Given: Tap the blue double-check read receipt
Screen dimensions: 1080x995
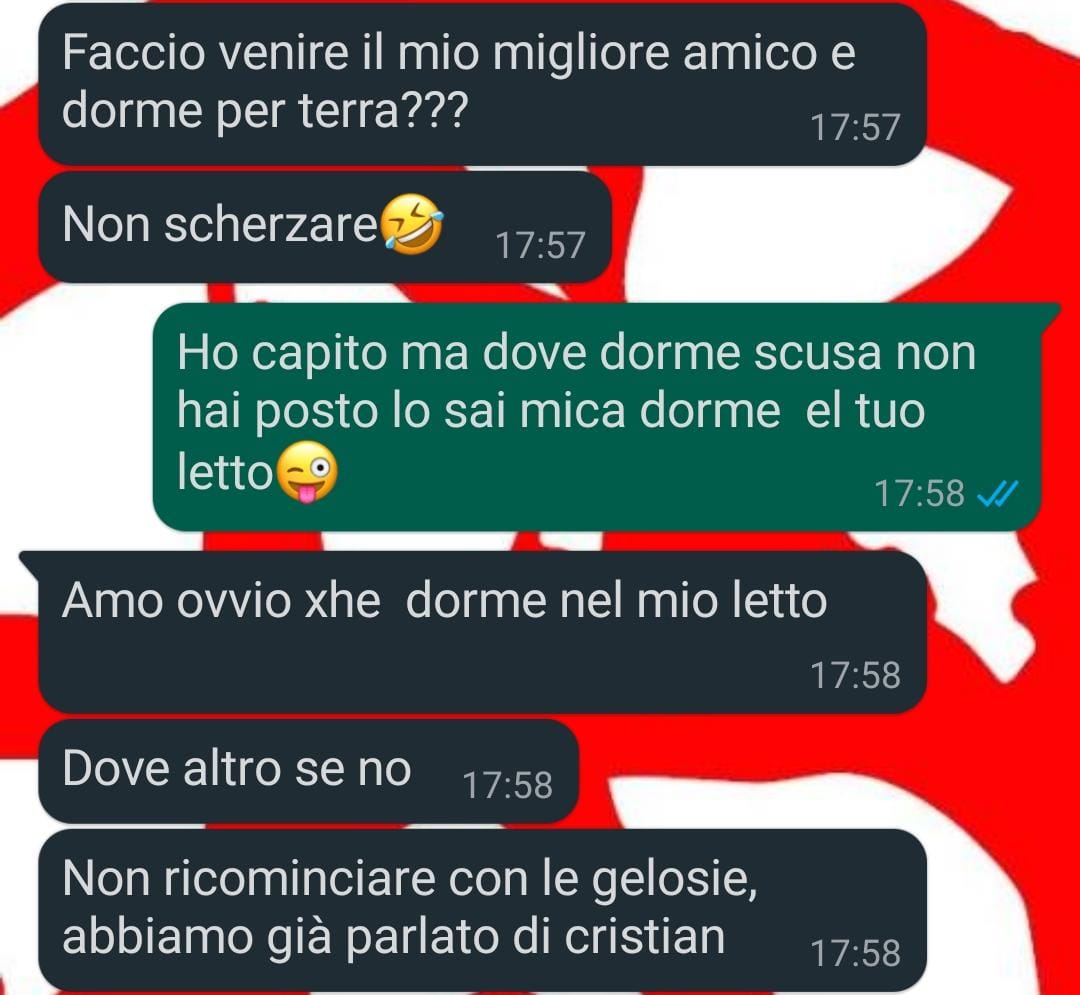Looking at the screenshot, I should click(x=997, y=494).
